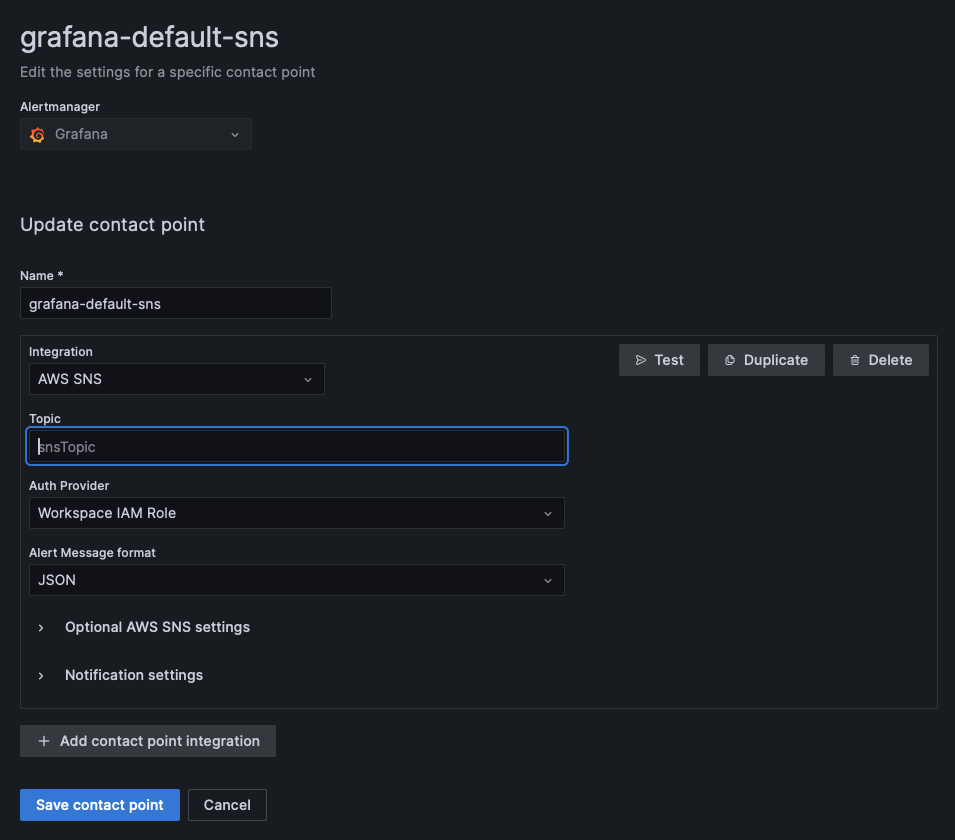Delete this integration with Delete button
Image resolution: width=955 pixels, height=840 pixels.
pos(881,360)
